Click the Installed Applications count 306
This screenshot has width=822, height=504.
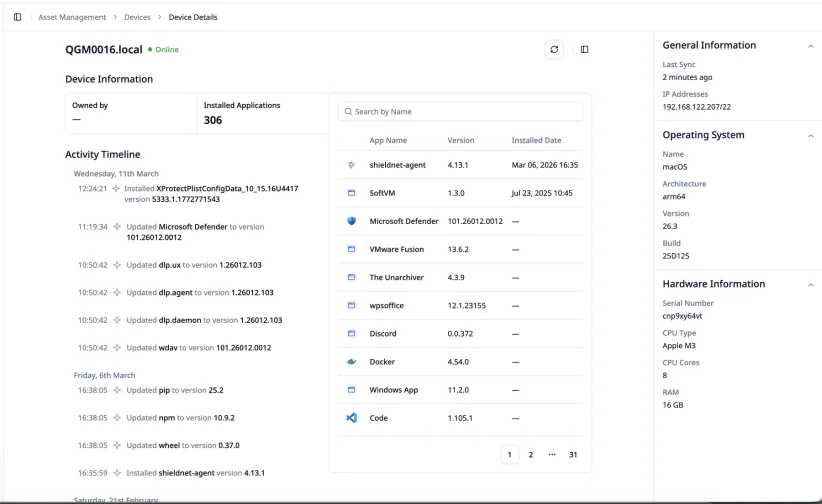(x=213, y=120)
